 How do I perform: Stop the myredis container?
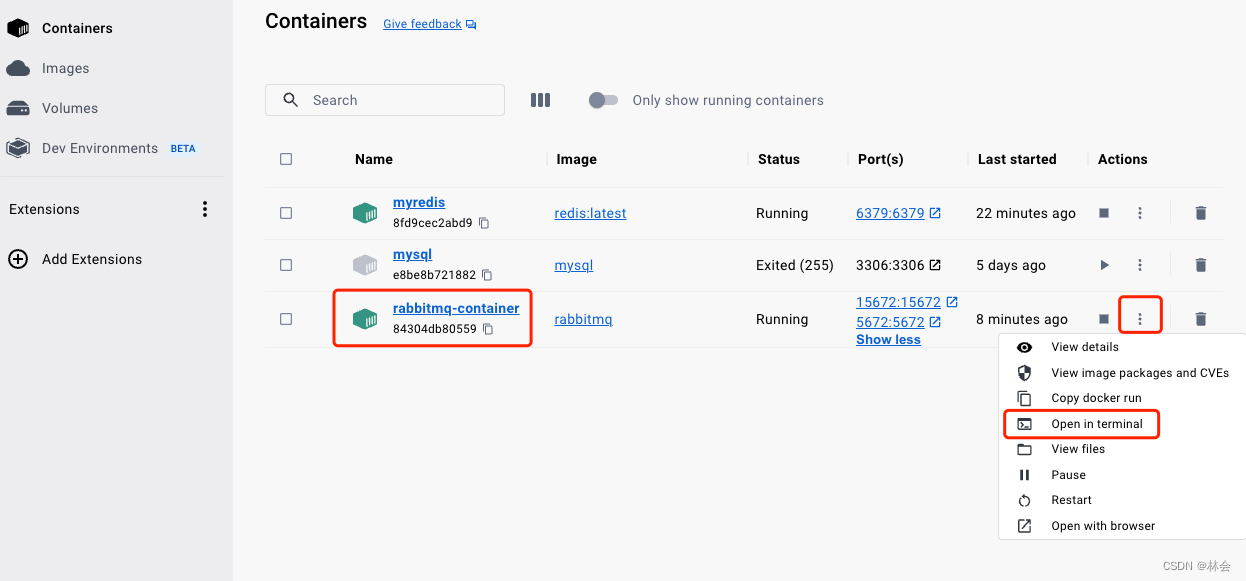click(x=1104, y=213)
